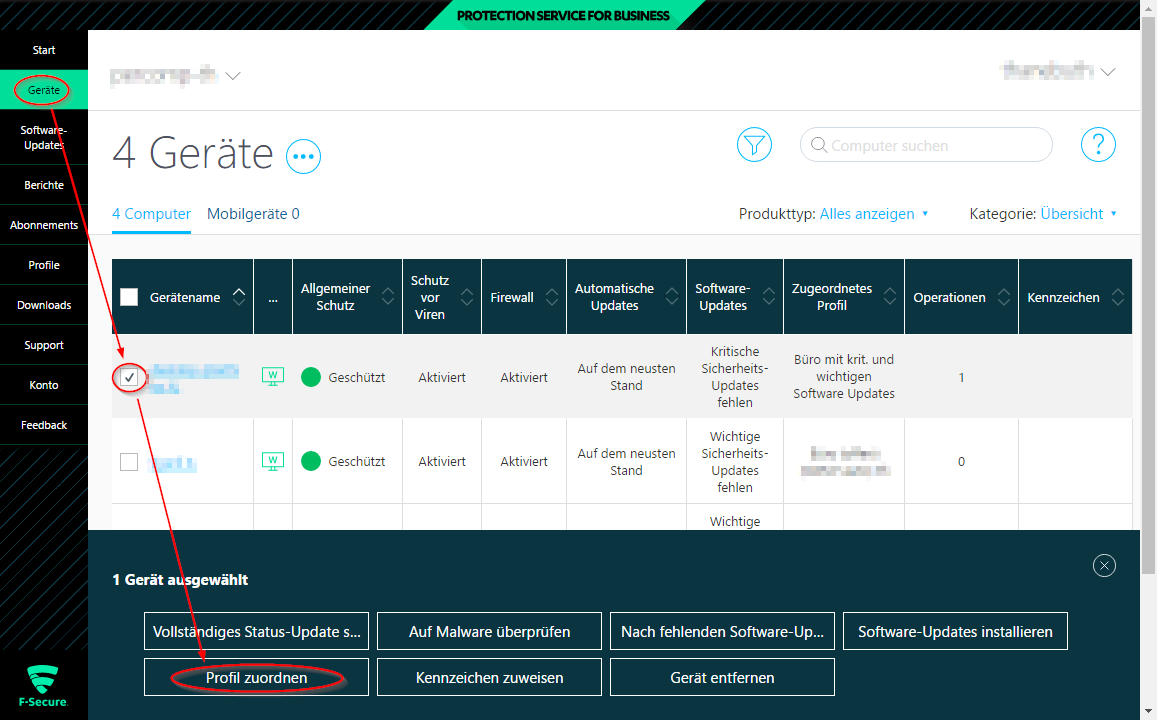Sort by Firewall column
1157x720 pixels.
coord(552,297)
